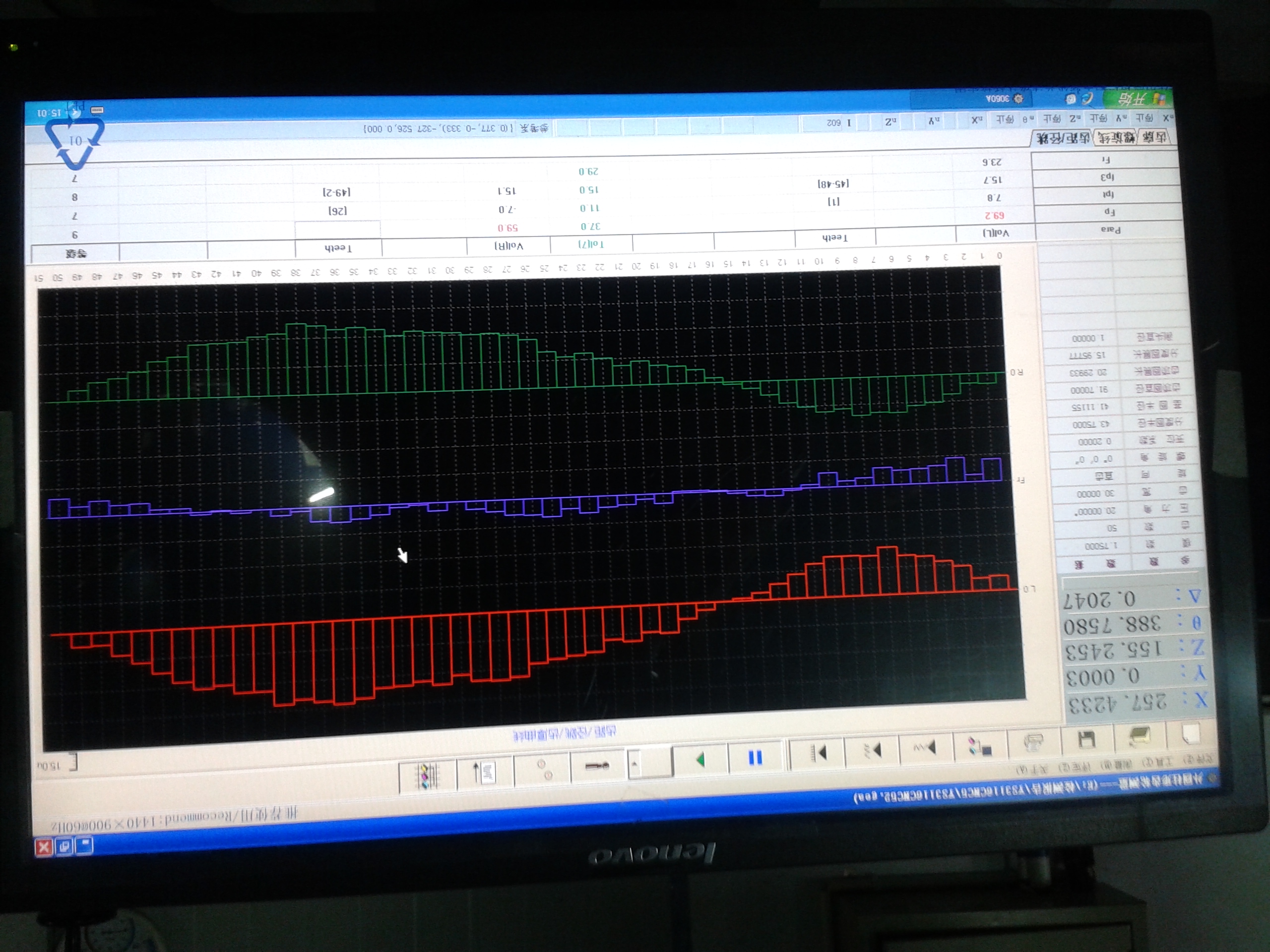The width and height of the screenshot is (1270, 952).
Task: Click the parameter value 43.75000
Action: point(1091,424)
